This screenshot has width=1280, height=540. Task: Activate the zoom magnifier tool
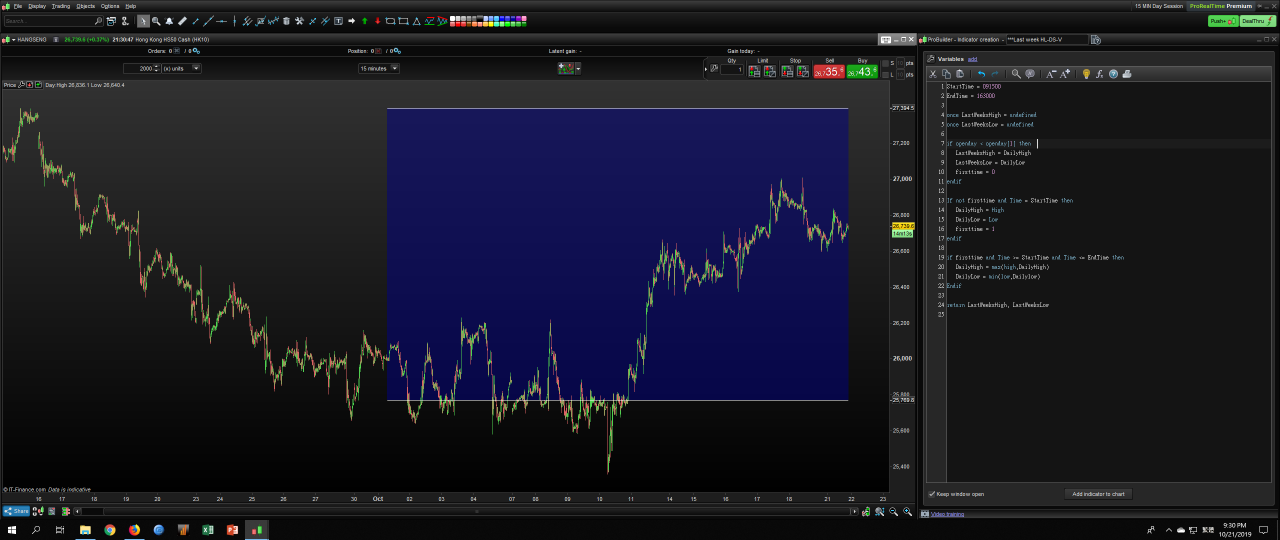pyautogui.click(x=156, y=21)
